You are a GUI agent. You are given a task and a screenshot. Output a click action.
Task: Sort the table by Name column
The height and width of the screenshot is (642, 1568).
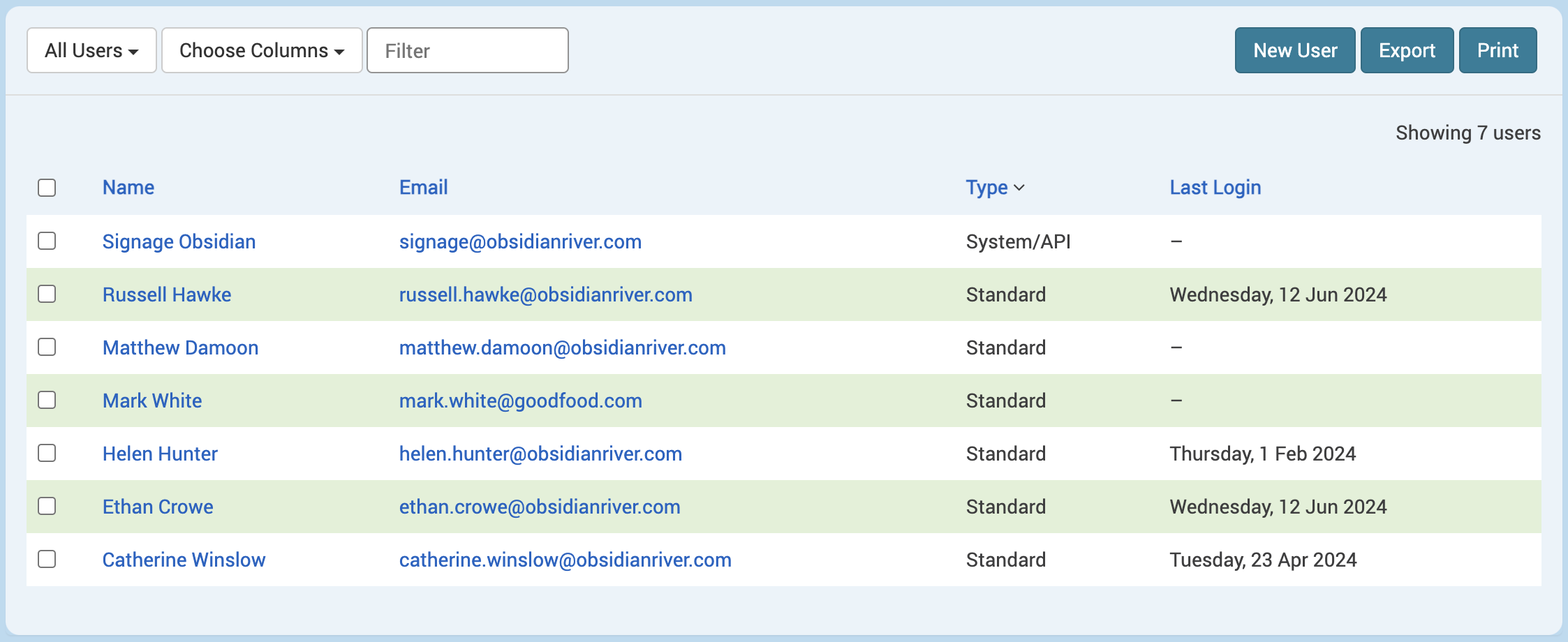tap(128, 188)
